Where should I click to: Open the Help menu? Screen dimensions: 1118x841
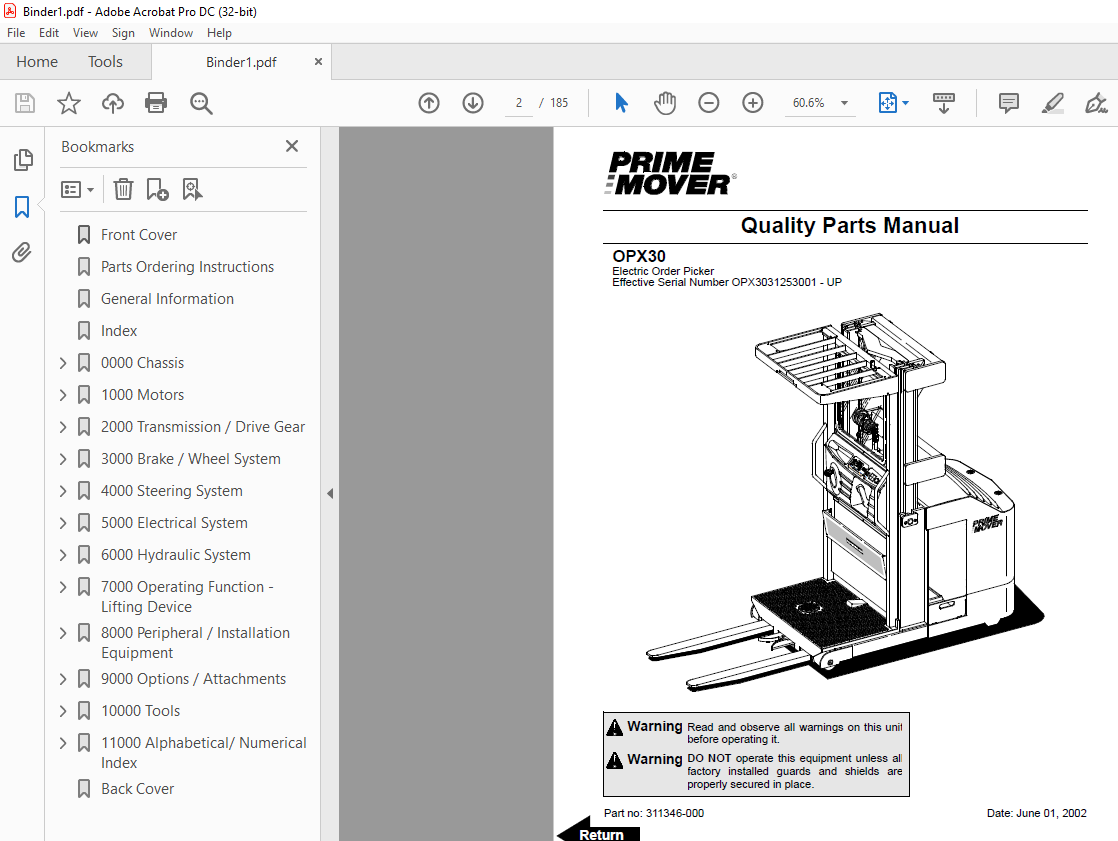[219, 33]
